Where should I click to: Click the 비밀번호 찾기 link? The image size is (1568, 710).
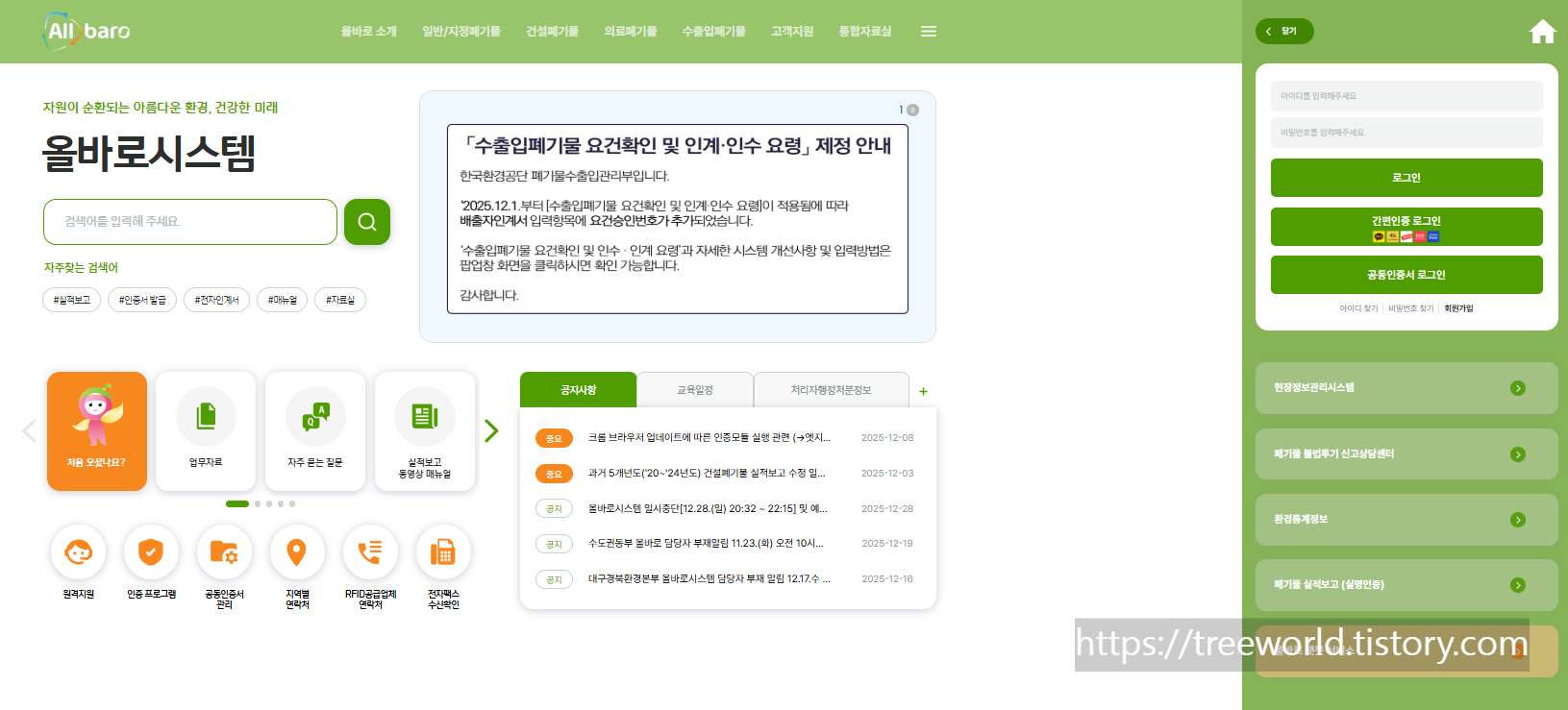point(1410,308)
